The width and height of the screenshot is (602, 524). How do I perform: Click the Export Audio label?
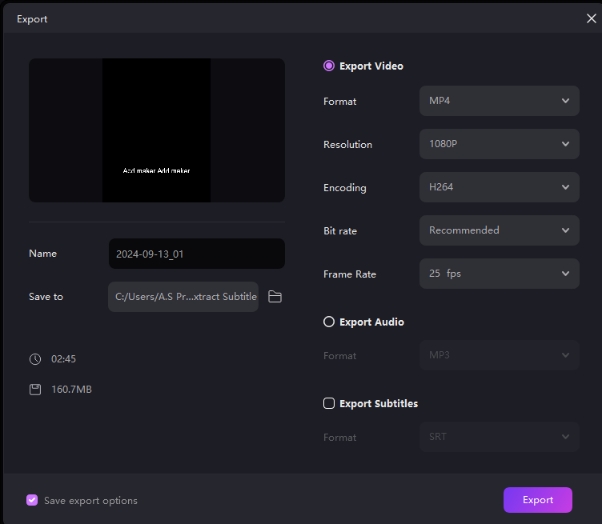click(x=372, y=322)
